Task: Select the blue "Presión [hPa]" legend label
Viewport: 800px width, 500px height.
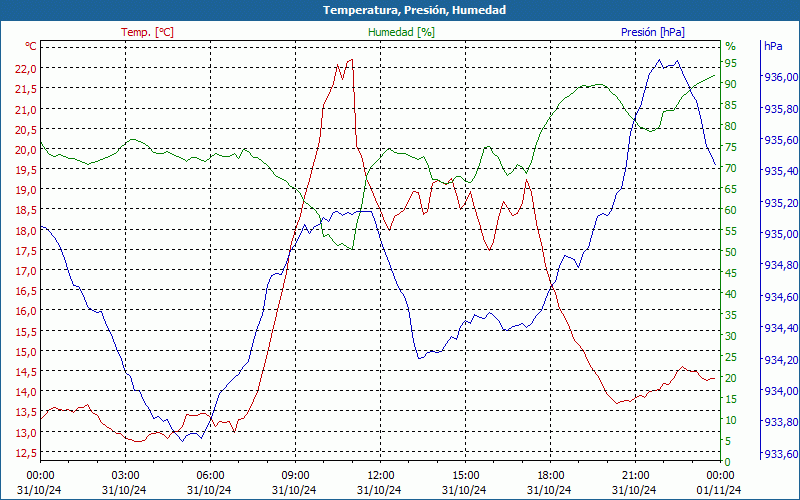Action: point(653,32)
